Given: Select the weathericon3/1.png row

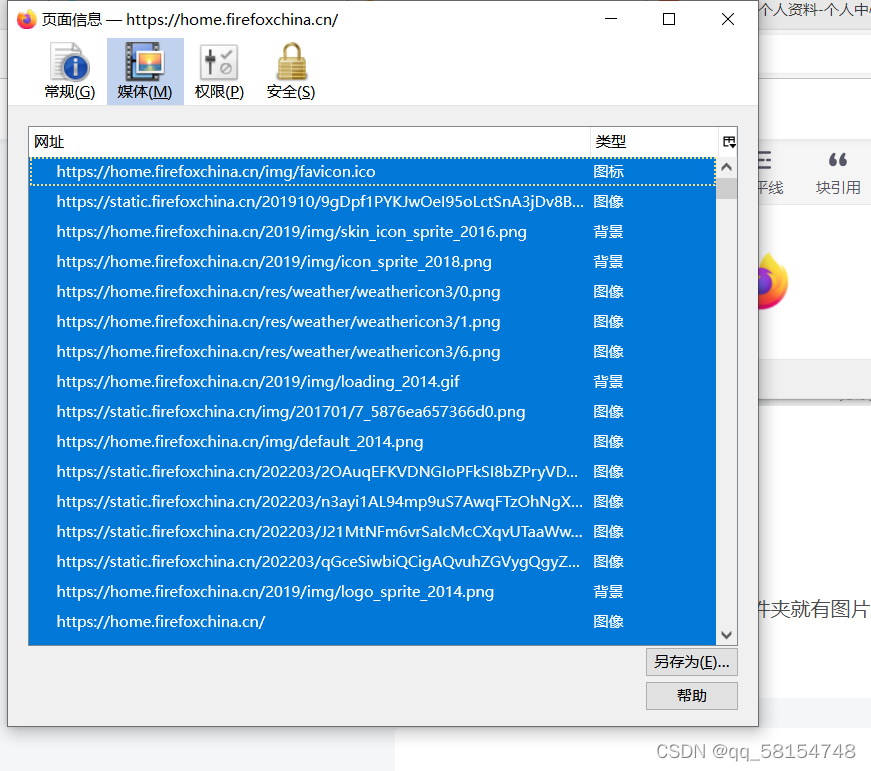Looking at the screenshot, I should pyautogui.click(x=372, y=322).
